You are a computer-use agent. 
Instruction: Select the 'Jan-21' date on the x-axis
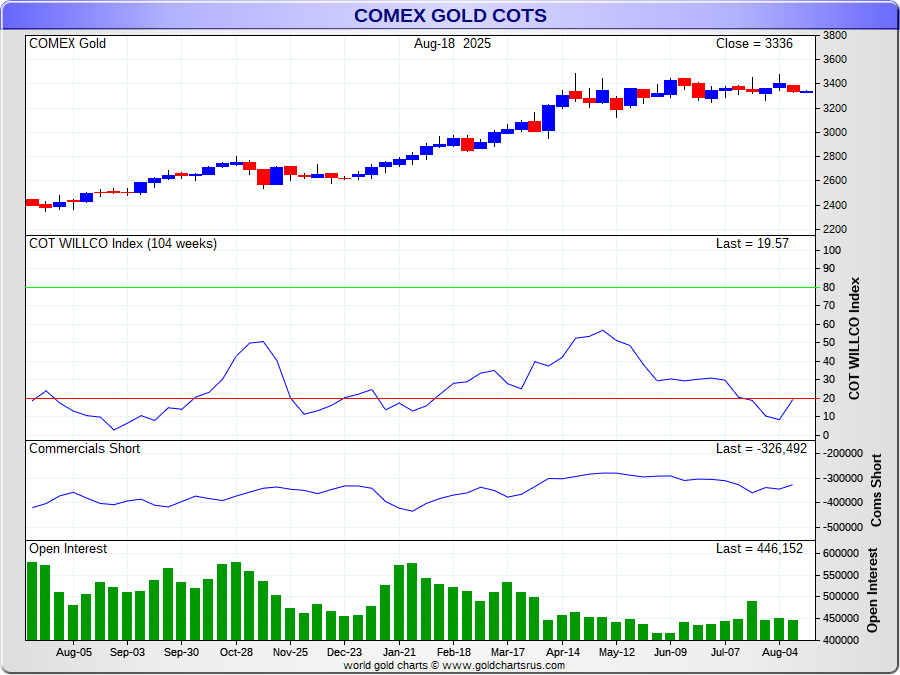[398, 651]
